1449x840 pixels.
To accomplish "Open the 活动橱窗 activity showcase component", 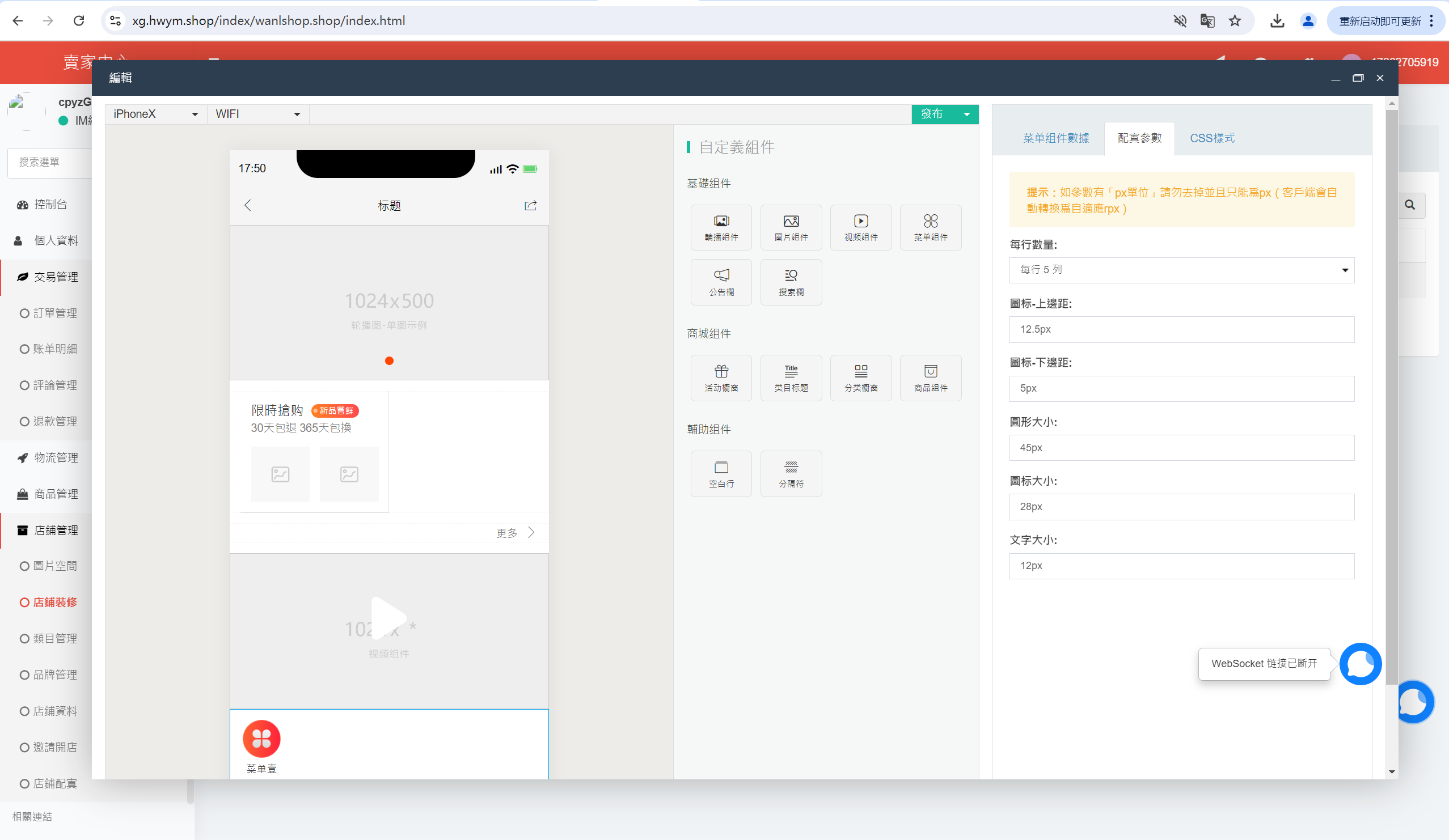I will click(x=721, y=377).
